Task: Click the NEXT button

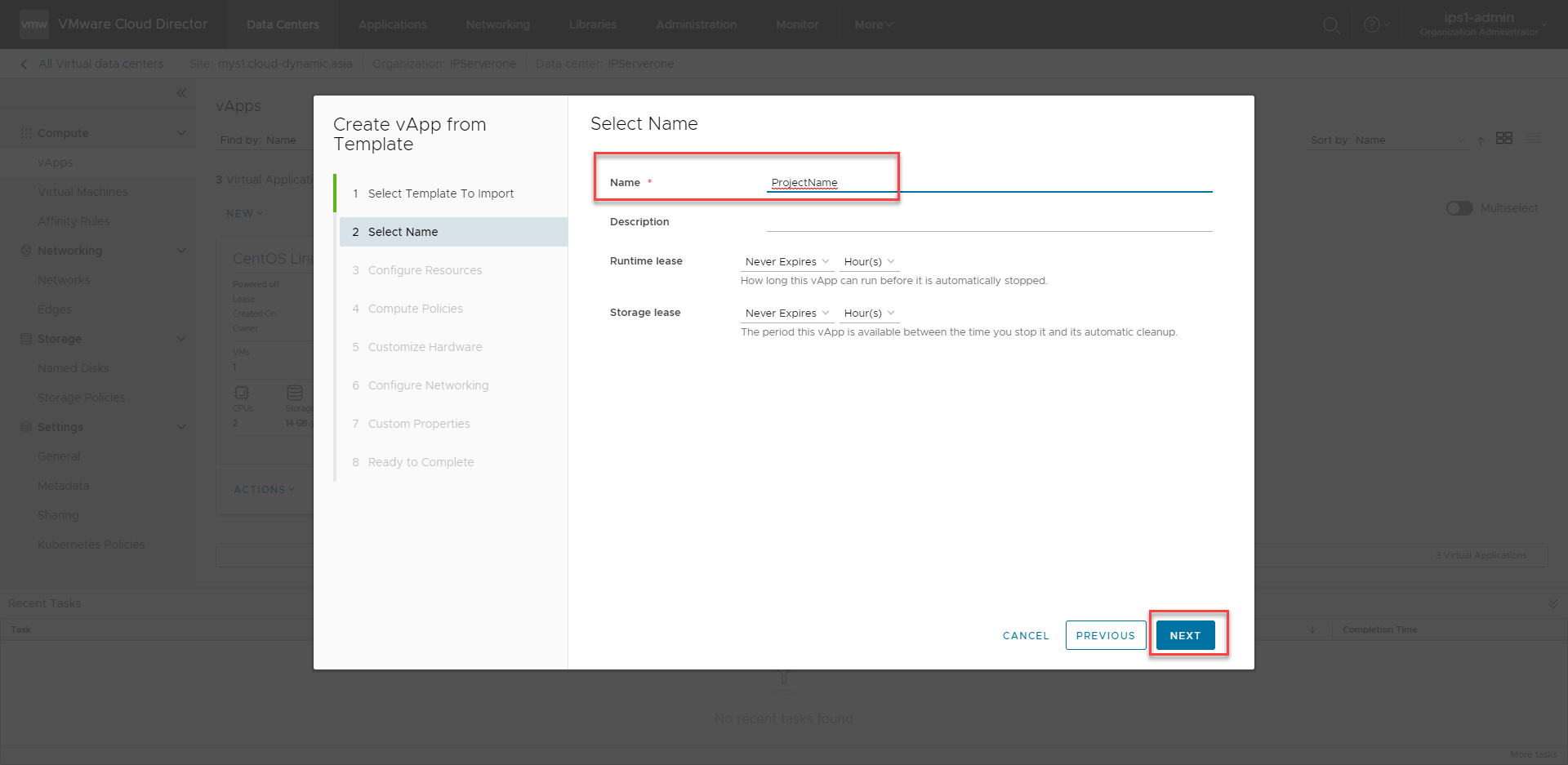Action: (1184, 634)
